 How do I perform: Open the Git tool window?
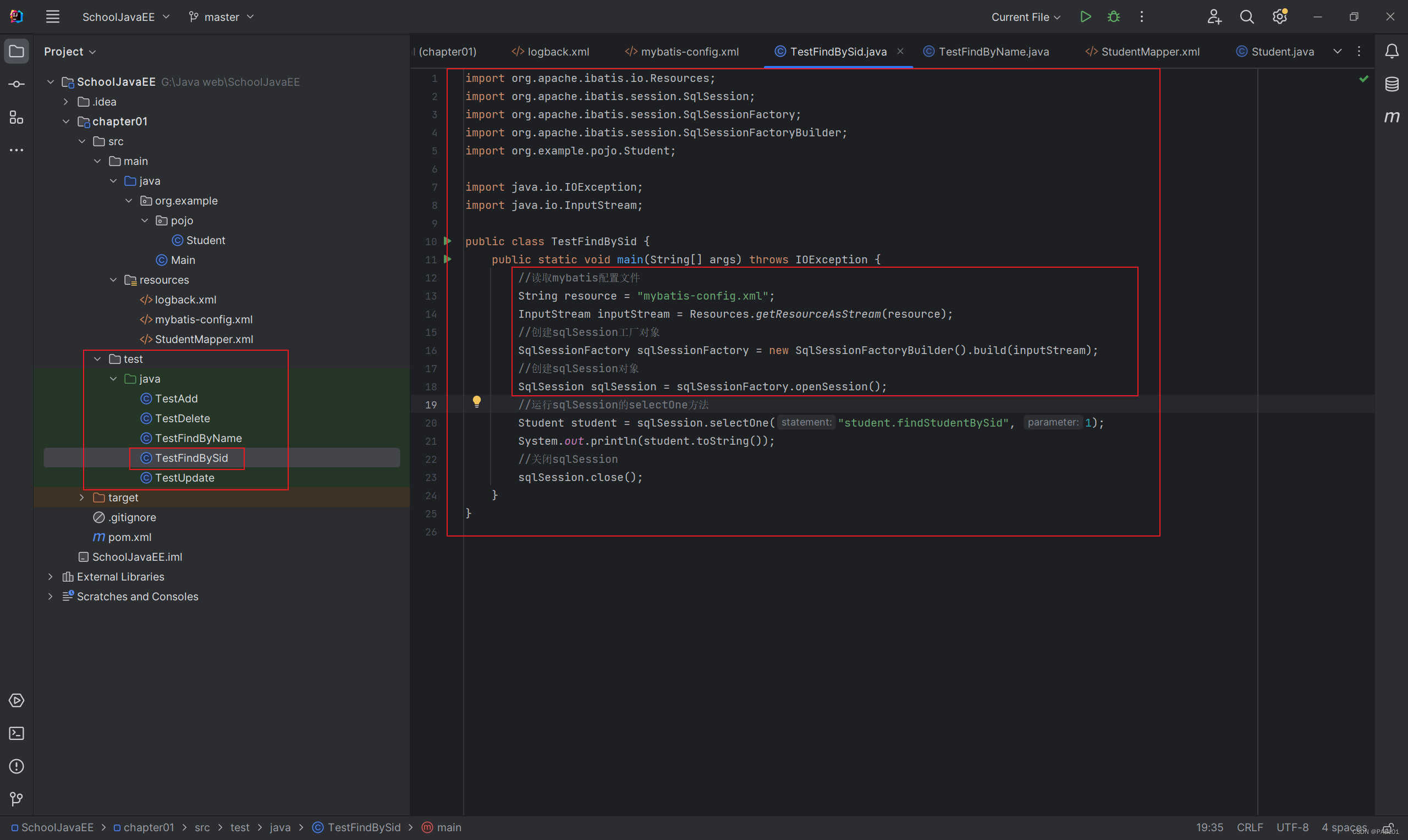pyautogui.click(x=16, y=799)
